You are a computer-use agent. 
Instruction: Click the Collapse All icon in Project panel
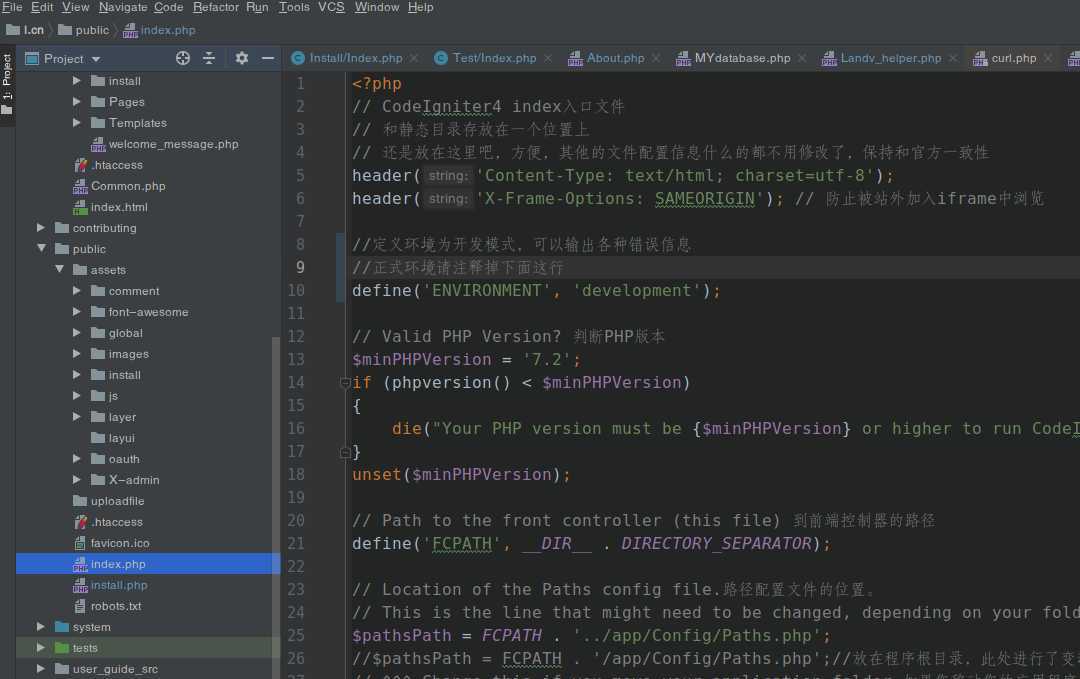[x=209, y=59]
